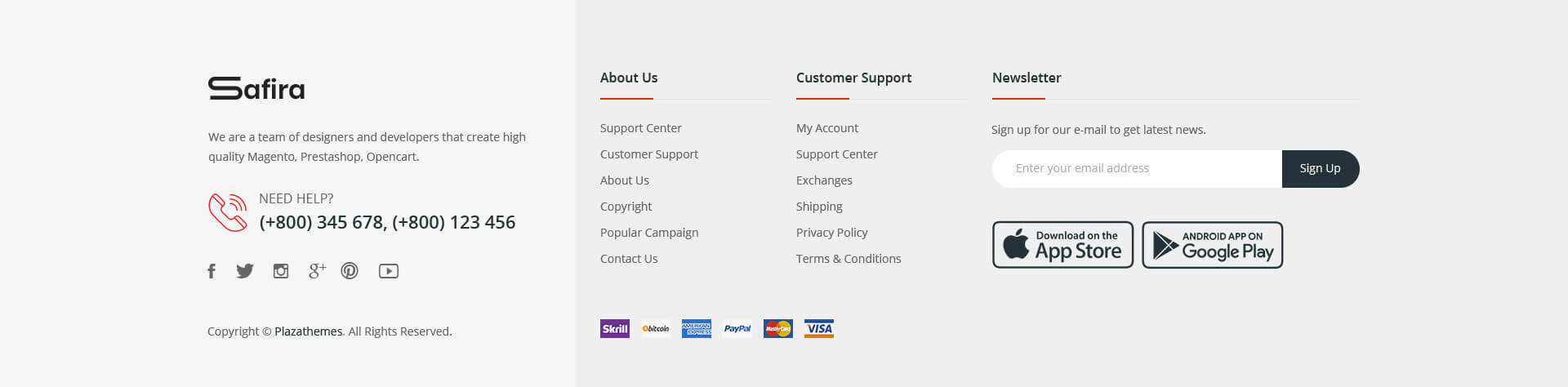
Task: Click the Instagram social icon
Action: pyautogui.click(x=281, y=271)
